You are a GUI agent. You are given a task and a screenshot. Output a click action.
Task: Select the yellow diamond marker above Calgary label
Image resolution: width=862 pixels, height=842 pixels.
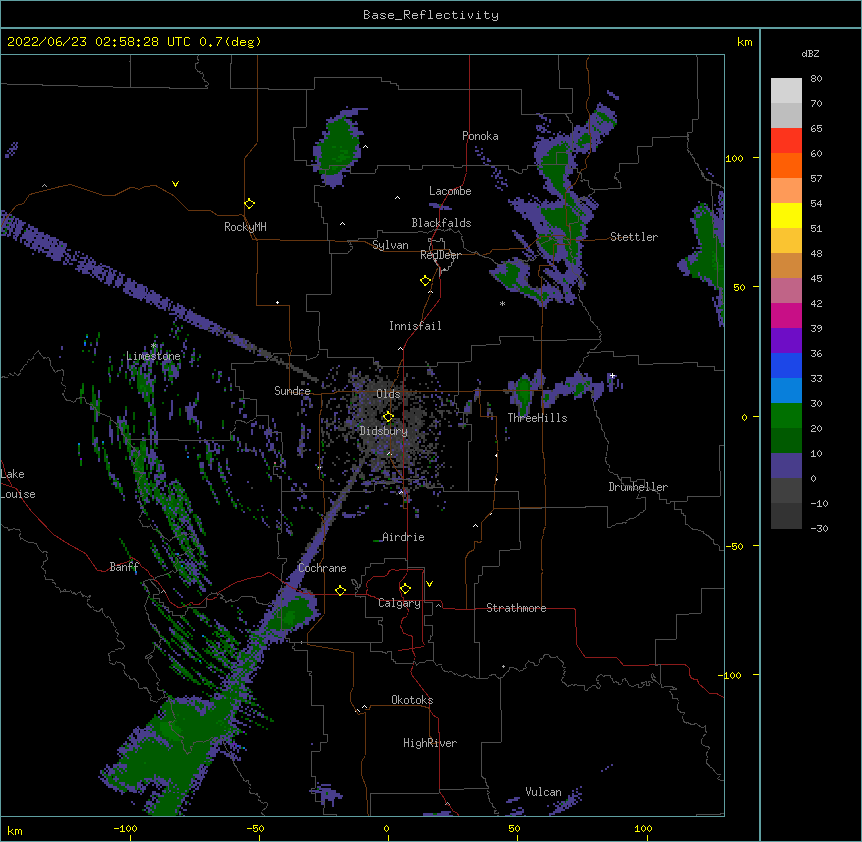click(x=405, y=589)
